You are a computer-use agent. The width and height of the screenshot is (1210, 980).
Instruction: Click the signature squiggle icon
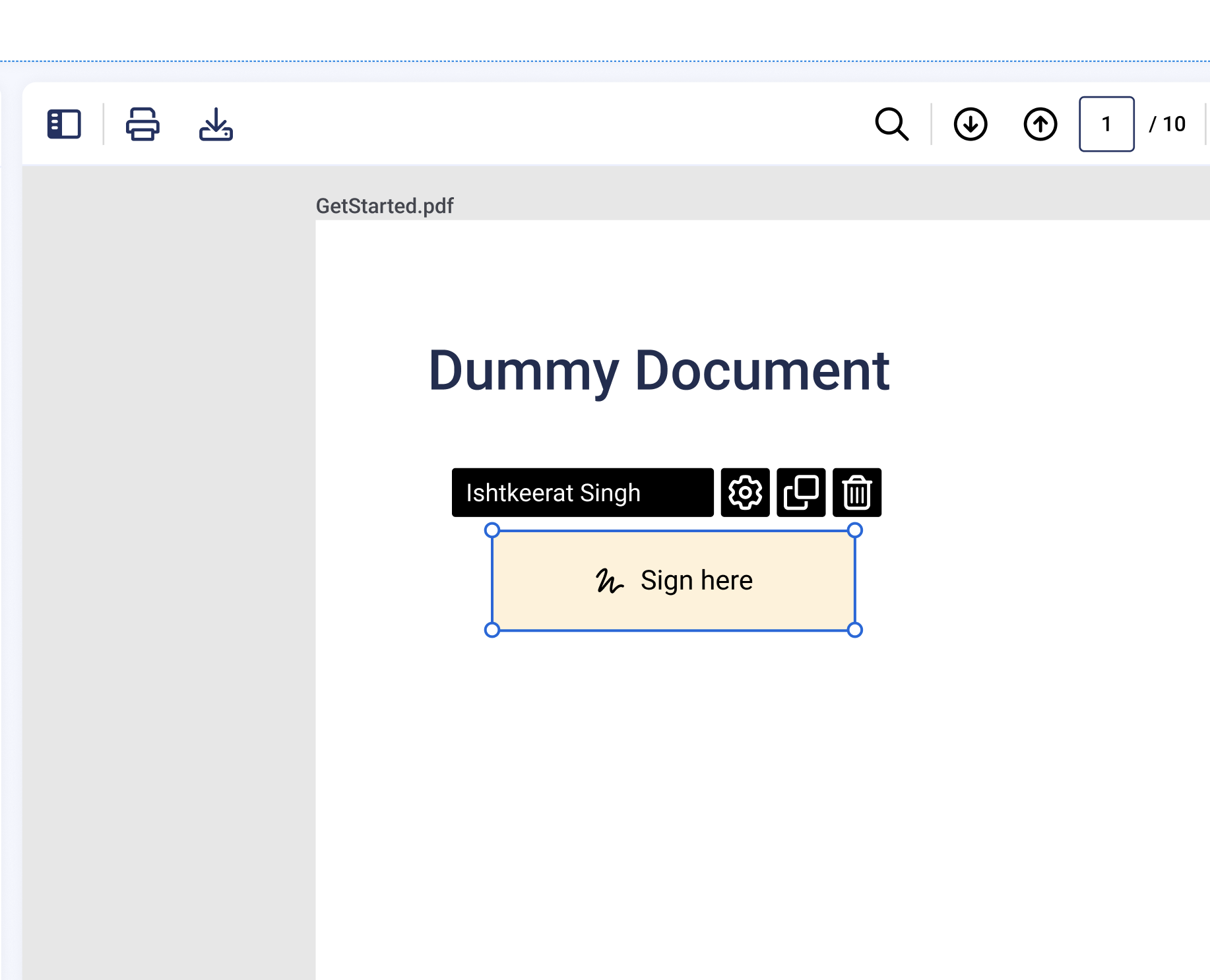[609, 581]
